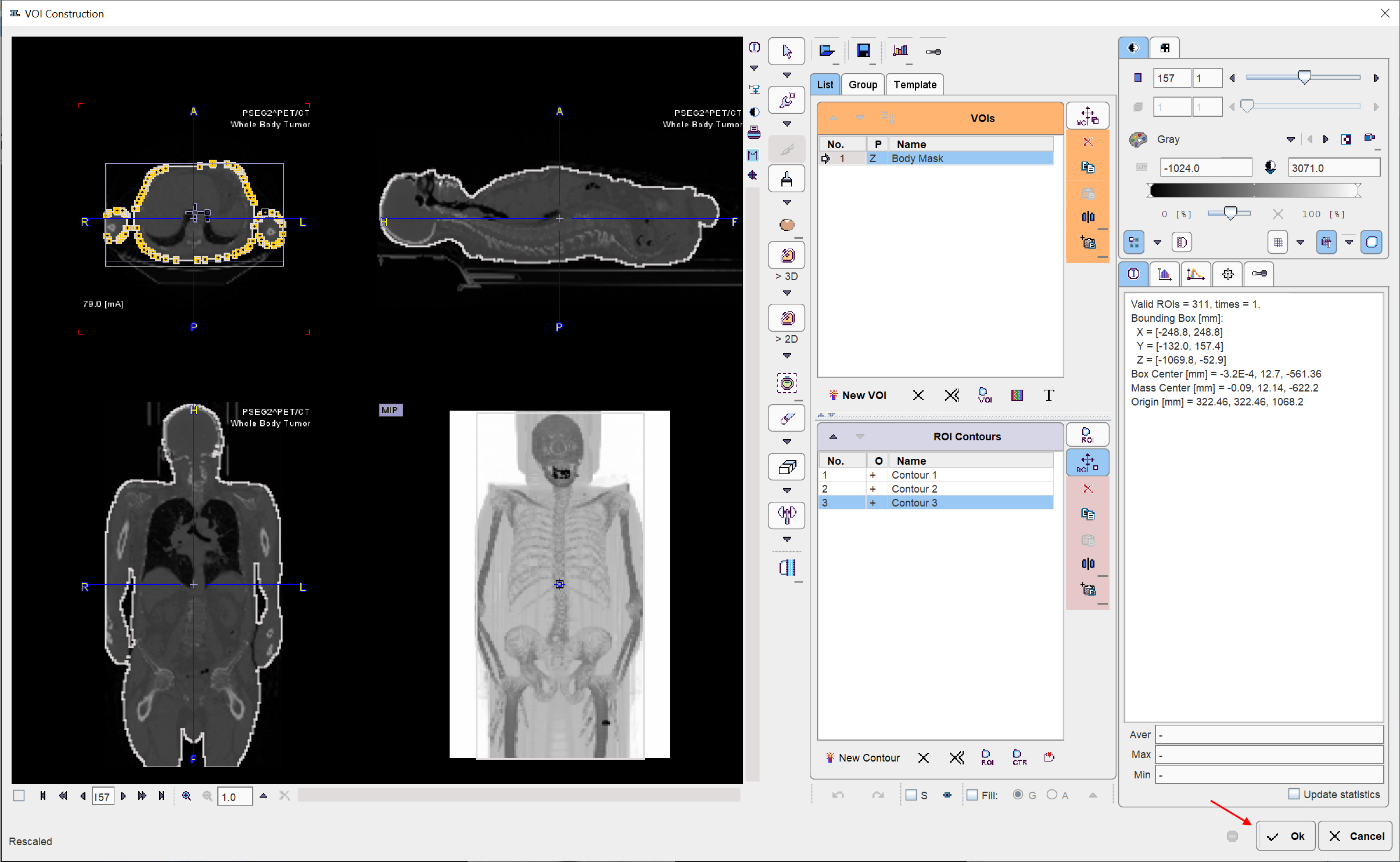Open the time-activity curve tab in info panel

tap(1196, 274)
